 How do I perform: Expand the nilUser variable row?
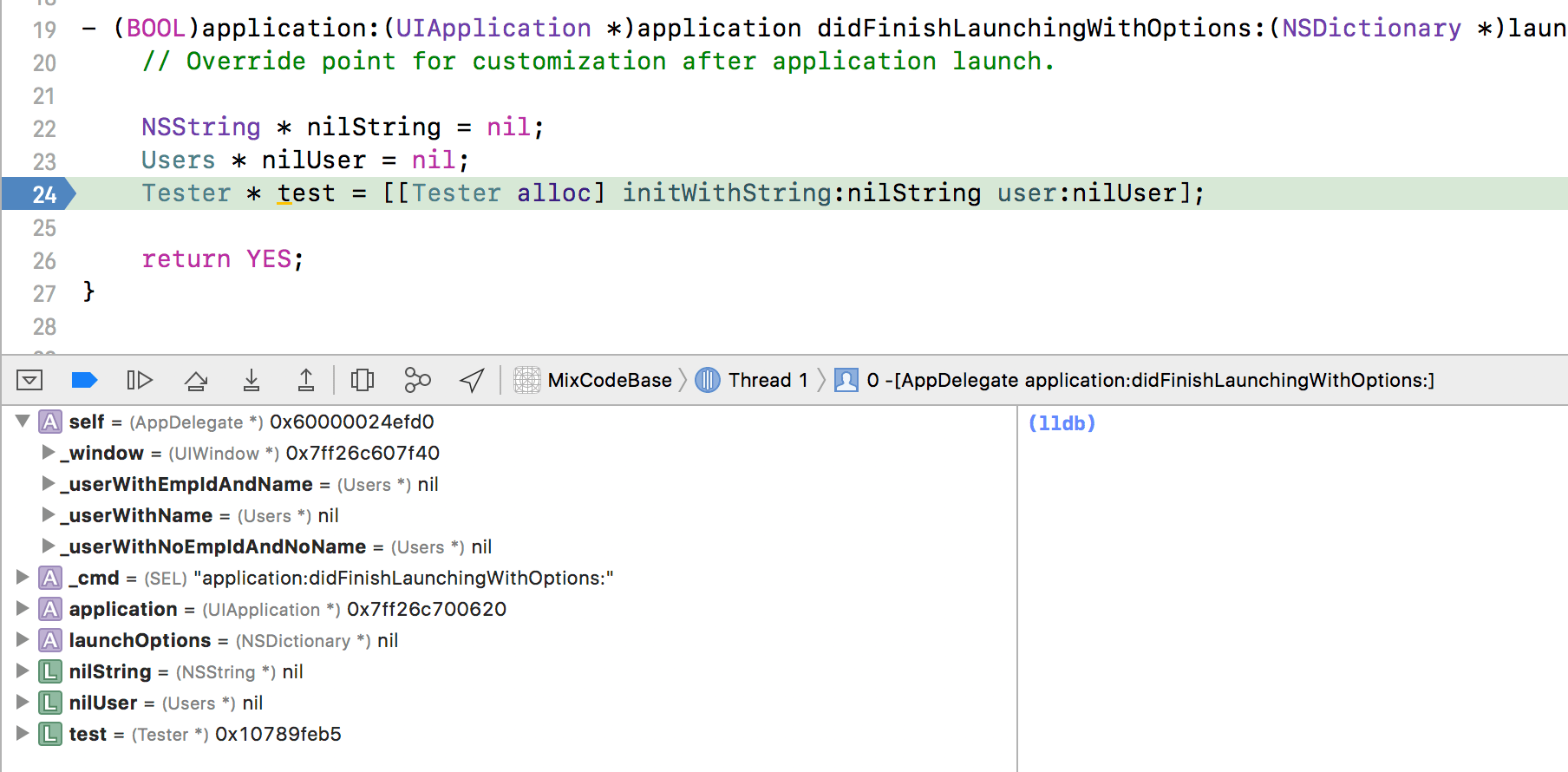23,702
